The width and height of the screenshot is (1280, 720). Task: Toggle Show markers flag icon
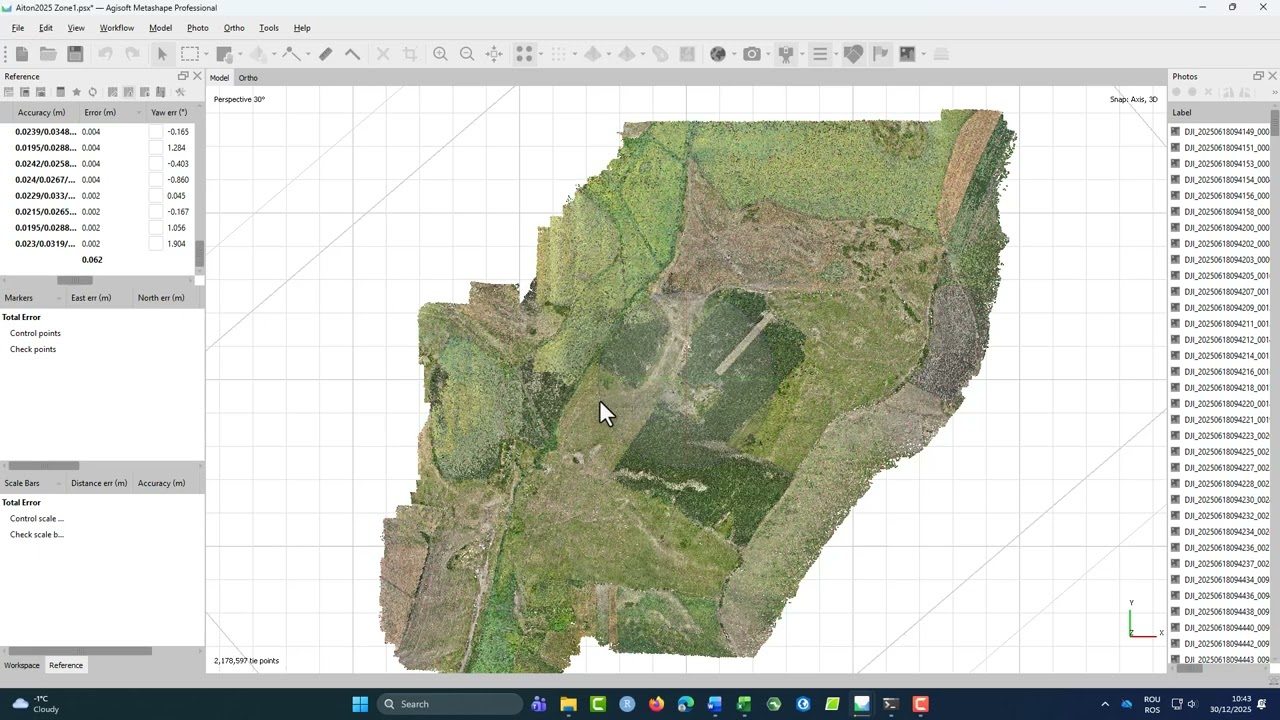tap(881, 54)
